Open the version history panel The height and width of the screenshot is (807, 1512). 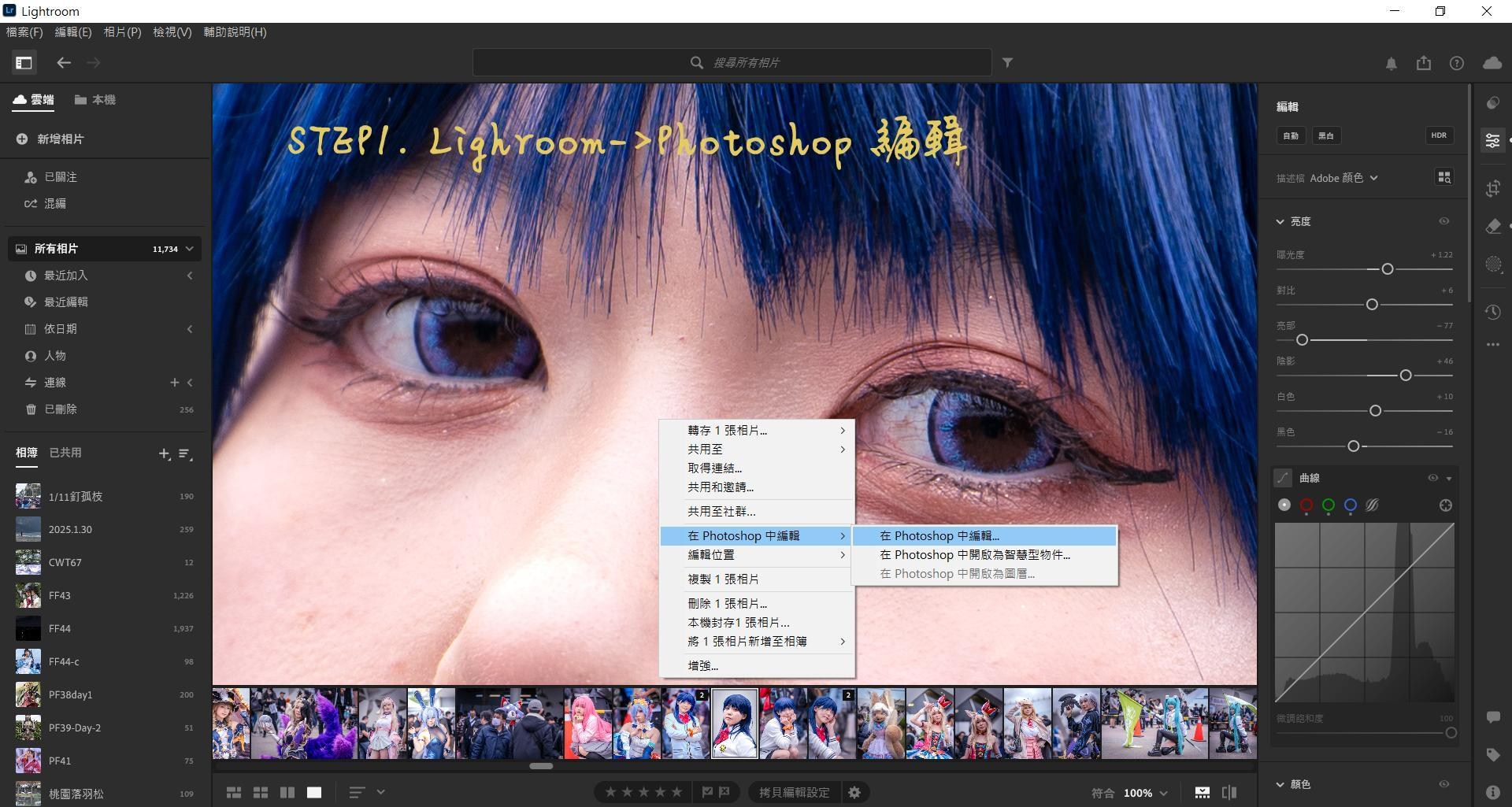(x=1493, y=313)
